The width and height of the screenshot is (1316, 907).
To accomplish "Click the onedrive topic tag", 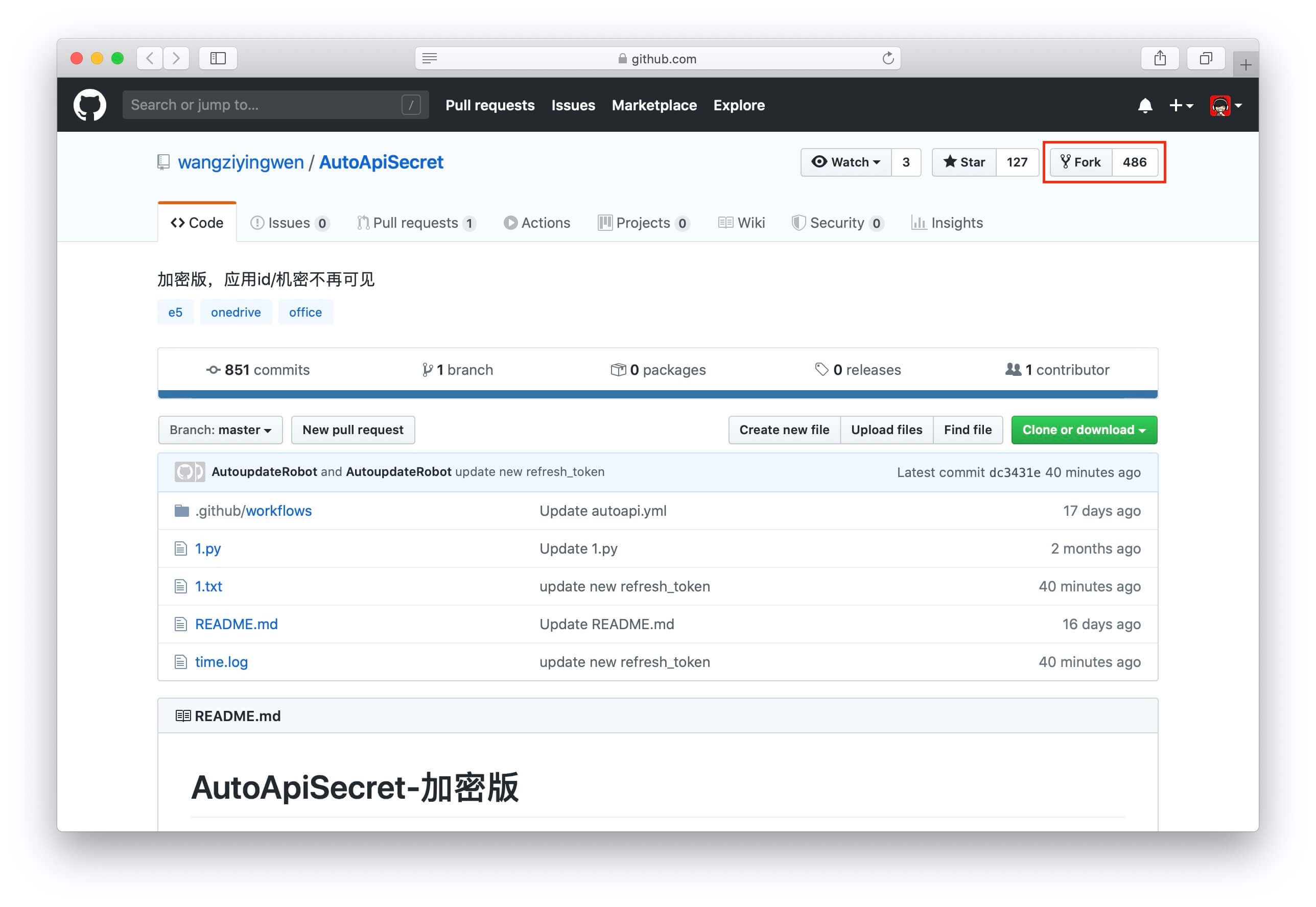I will [x=236, y=312].
